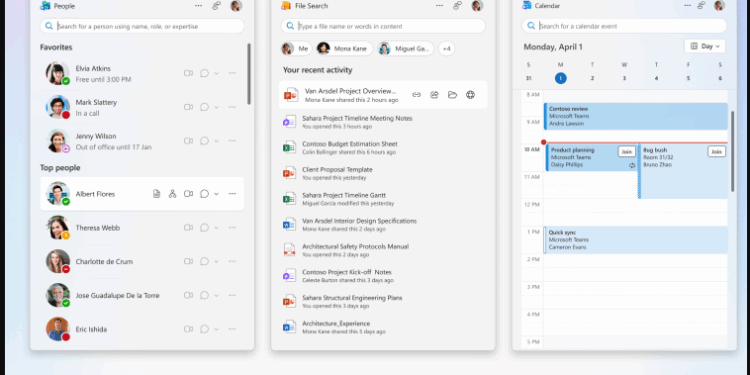Filter files by Miguel Garcia chip

[406, 48]
